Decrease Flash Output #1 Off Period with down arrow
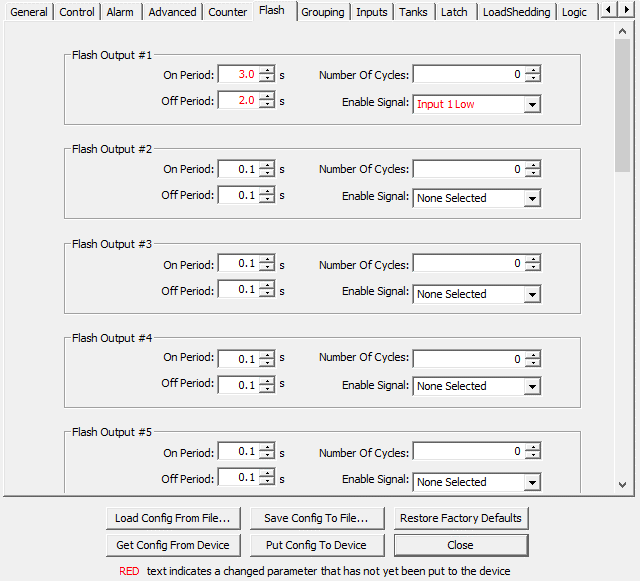The width and height of the screenshot is (640, 581). click(x=266, y=105)
